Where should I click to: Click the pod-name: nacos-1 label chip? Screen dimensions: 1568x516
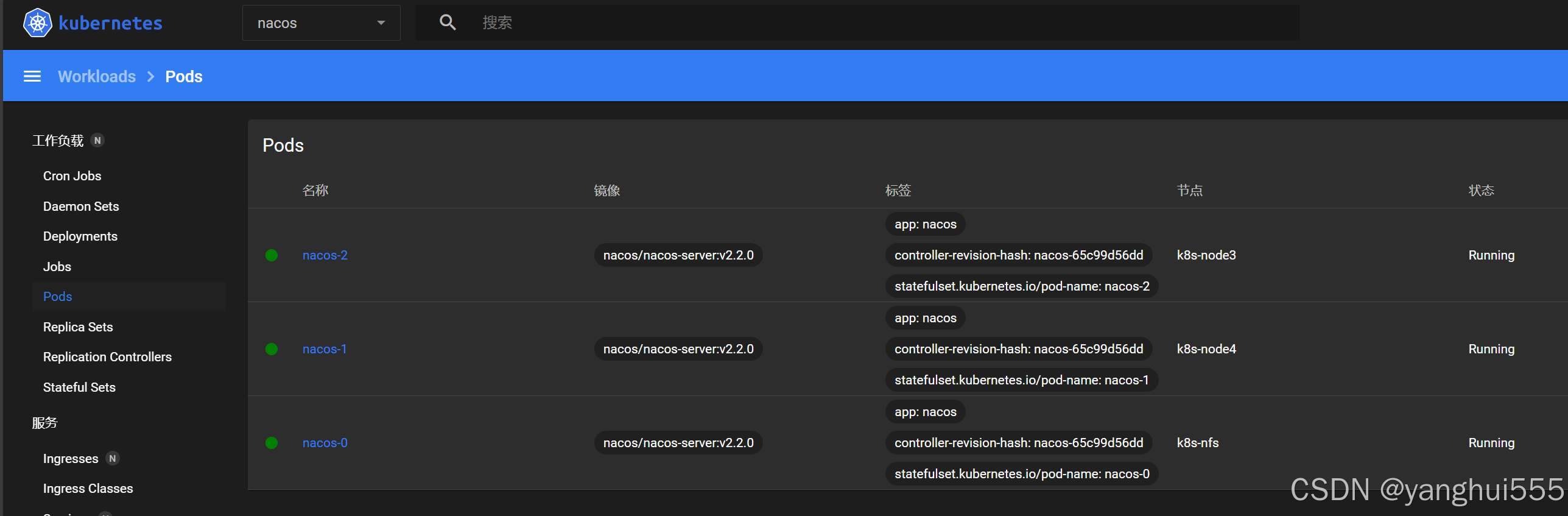click(1022, 380)
